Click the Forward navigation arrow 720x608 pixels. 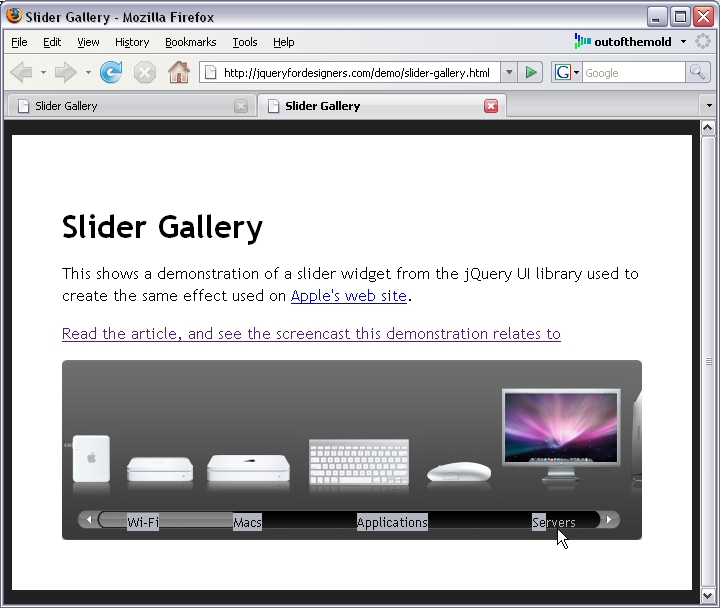tap(65, 72)
